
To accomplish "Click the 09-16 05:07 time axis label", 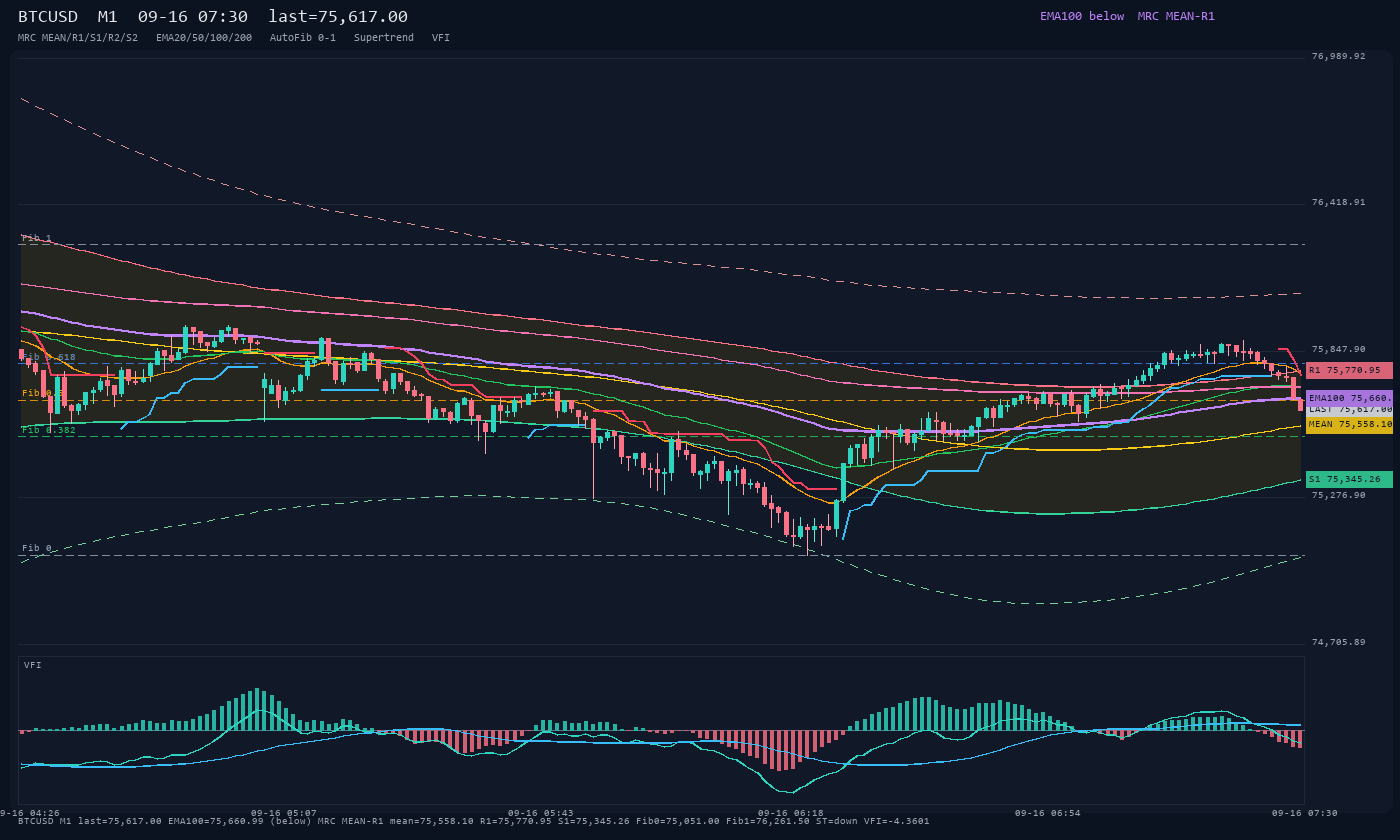I will coord(284,813).
